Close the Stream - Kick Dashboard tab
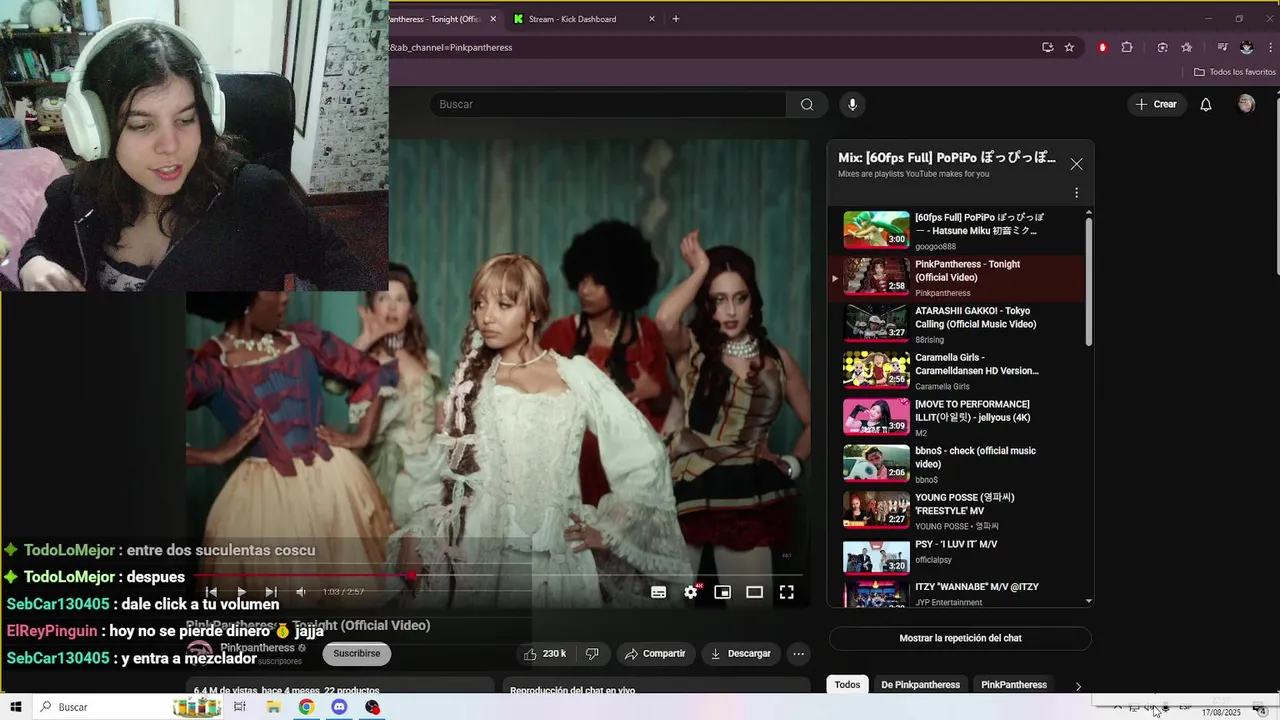This screenshot has height=720, width=1280. [652, 19]
